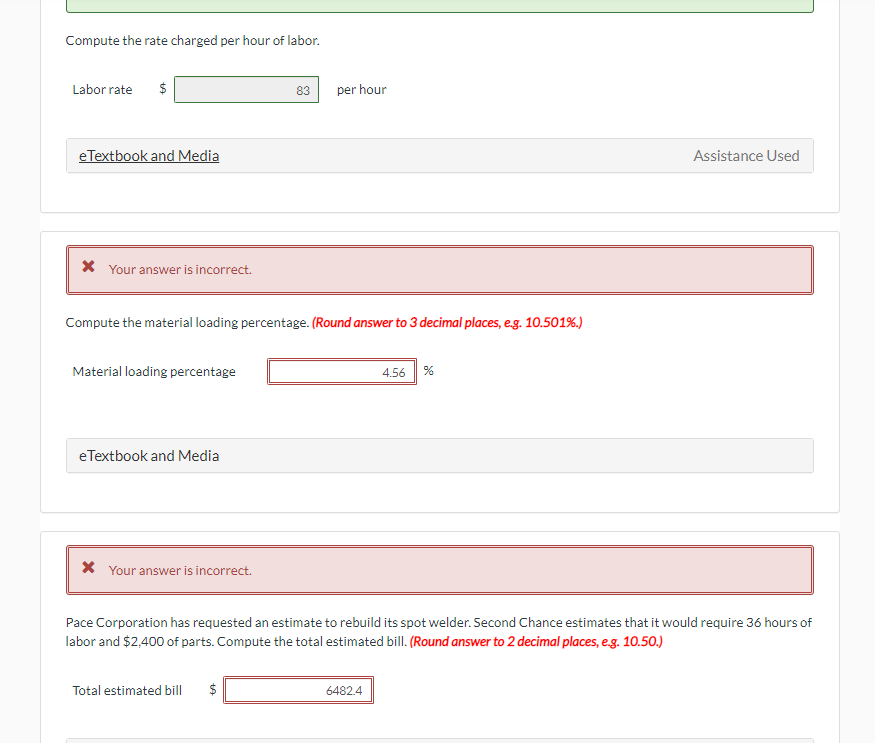Click the Material loading percentage input field
Viewport: 875px width, 743px height.
342,372
